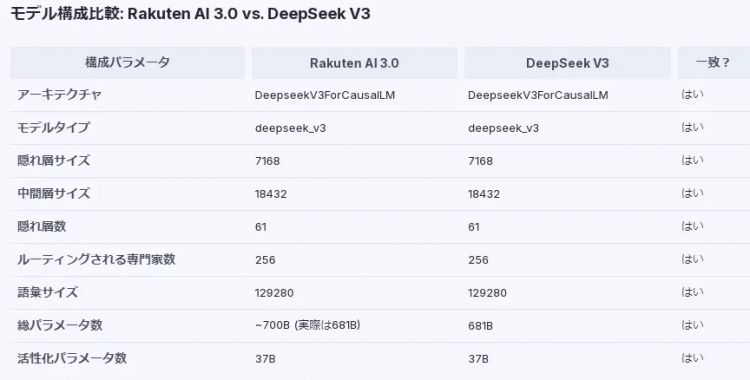Click the '総パラメータ数' row label
The width and height of the screenshot is (750, 380).
60,326
